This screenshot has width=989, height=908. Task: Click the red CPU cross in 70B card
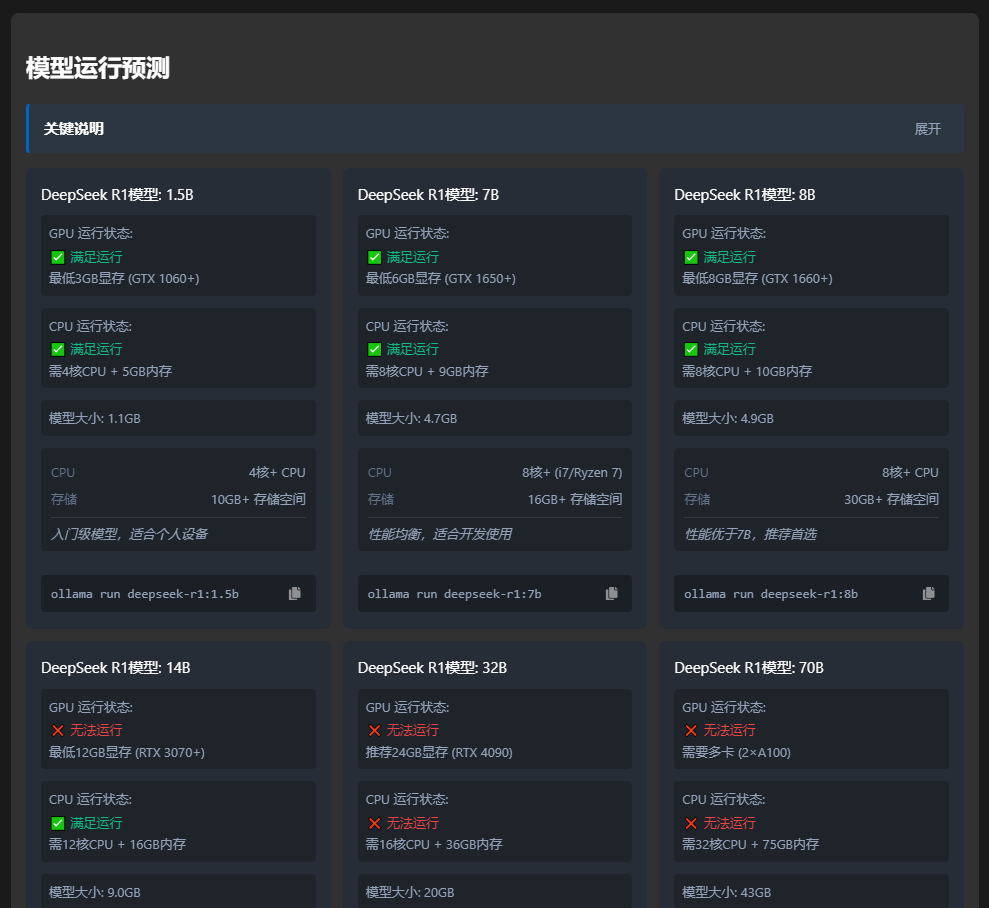[x=691, y=823]
